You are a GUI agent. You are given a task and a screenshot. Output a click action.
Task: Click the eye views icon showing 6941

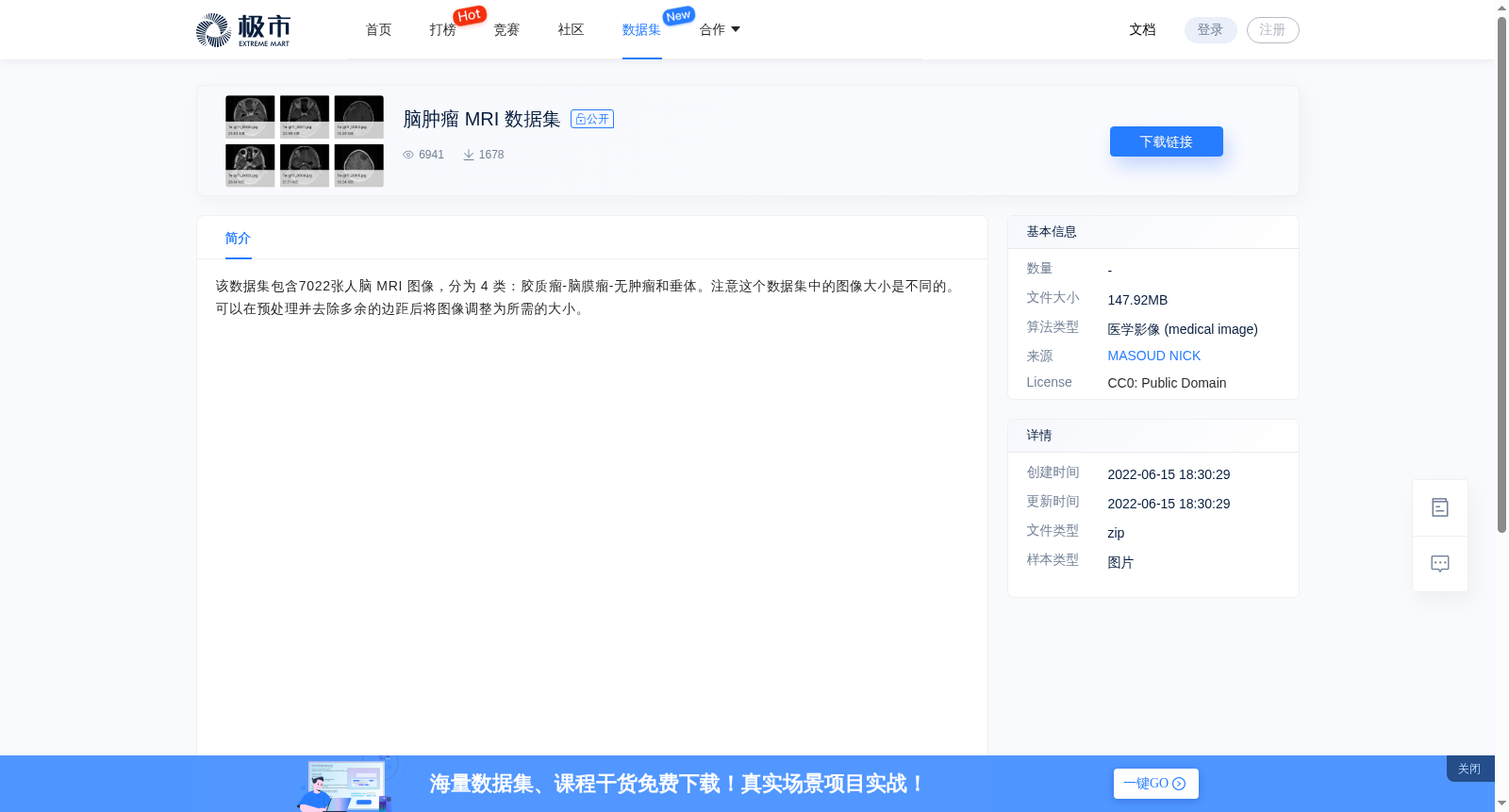[x=408, y=155]
